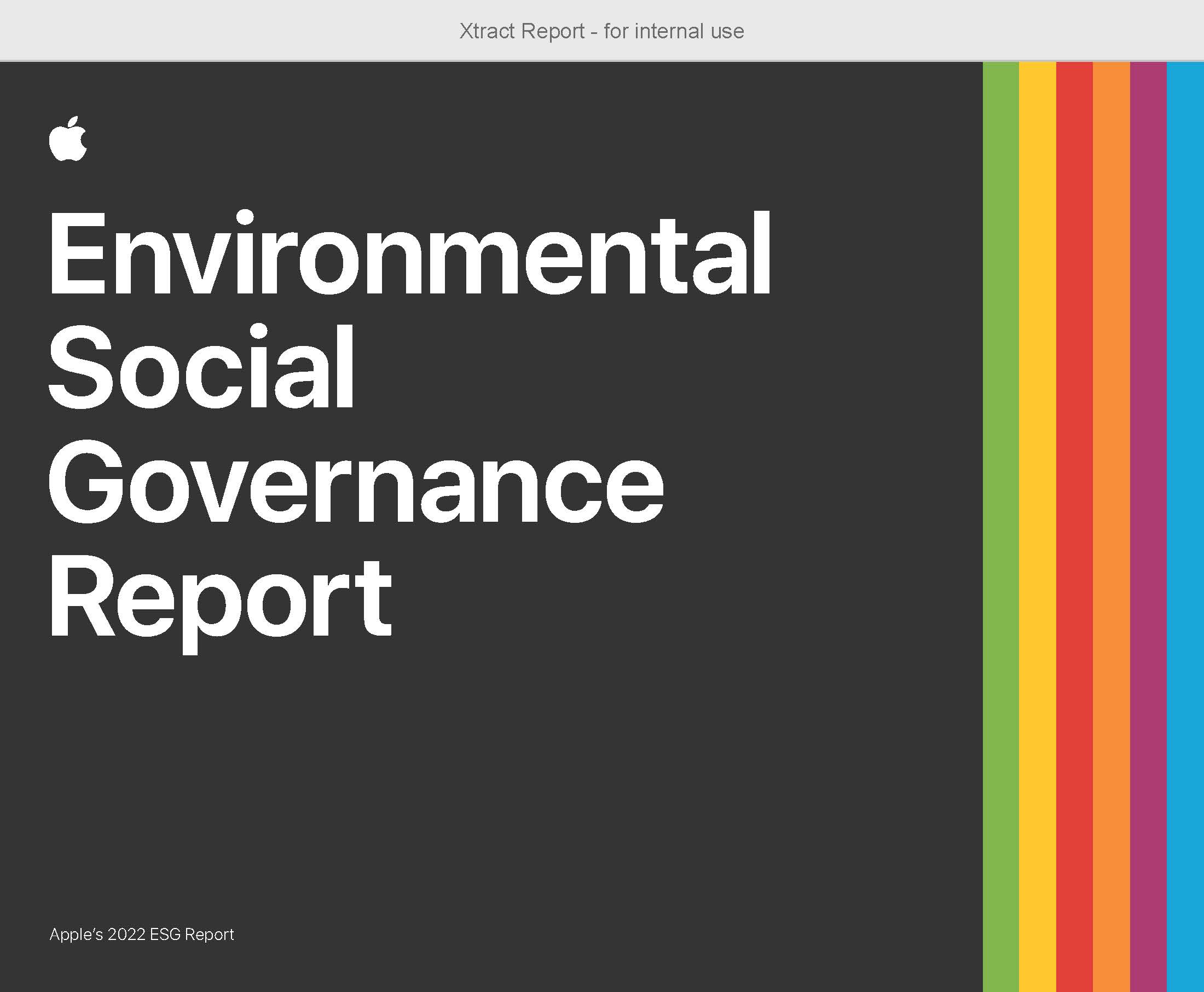Click the 'Environmental' title word

(410, 252)
